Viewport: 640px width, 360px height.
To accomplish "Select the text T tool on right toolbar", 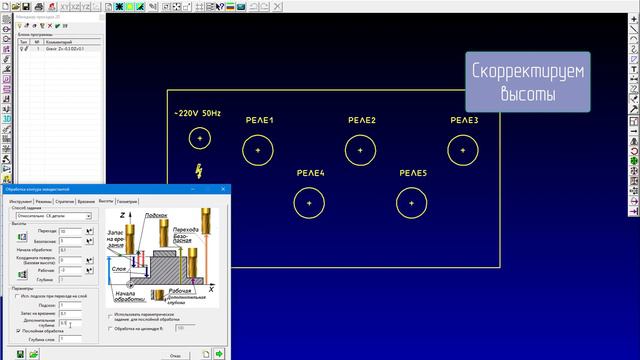I will click(633, 69).
